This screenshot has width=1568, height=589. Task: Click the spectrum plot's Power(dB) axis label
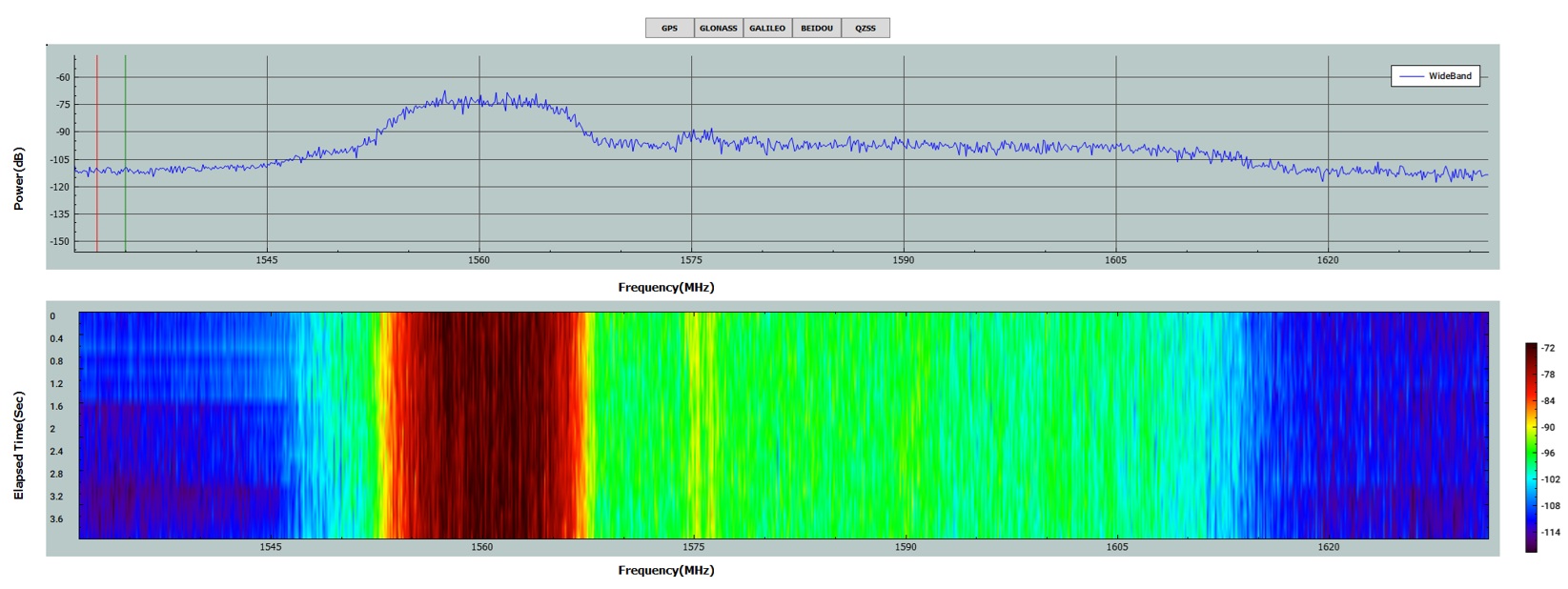(x=19, y=179)
